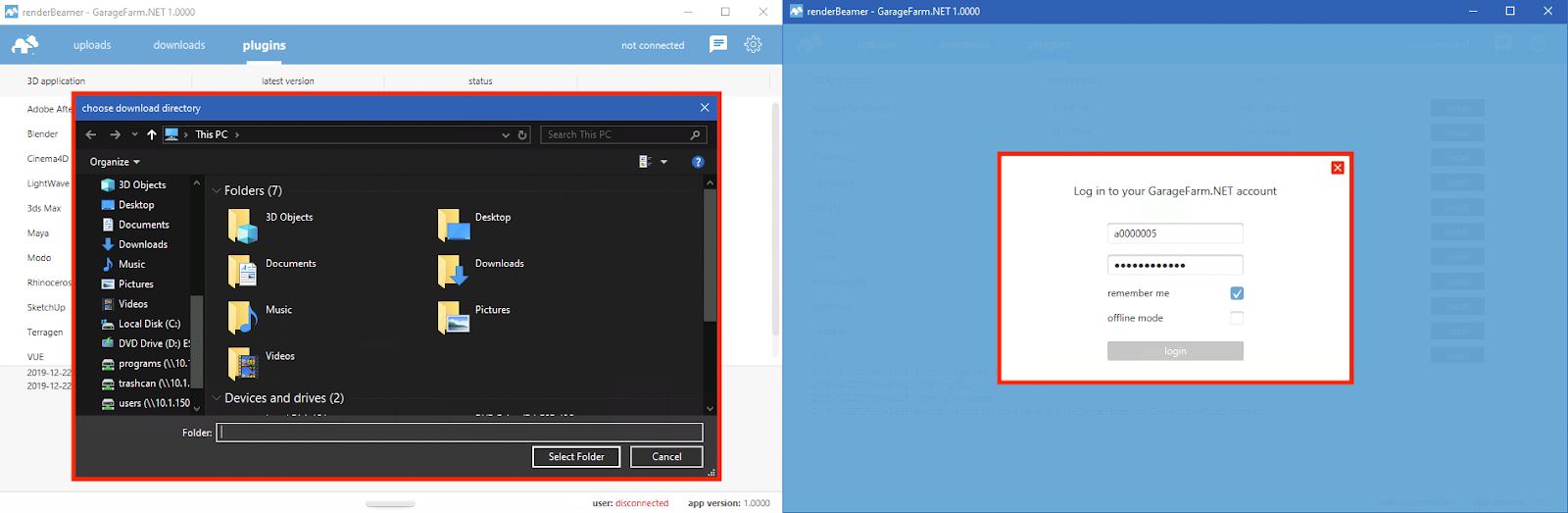Select Pictures folder in main pane
The width and height of the screenshot is (1568, 513).
[474, 317]
